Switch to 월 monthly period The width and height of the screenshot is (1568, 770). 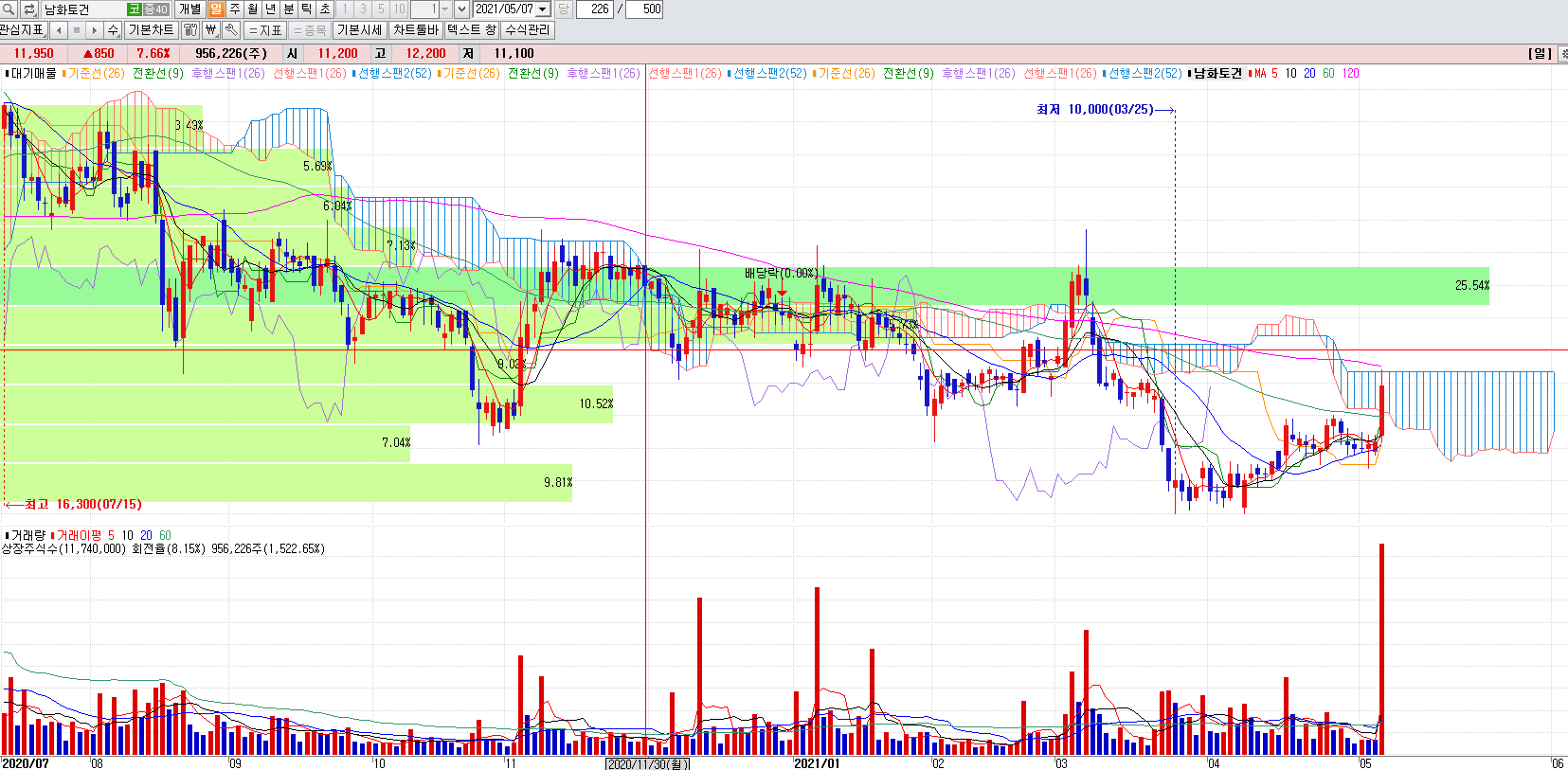(252, 9)
